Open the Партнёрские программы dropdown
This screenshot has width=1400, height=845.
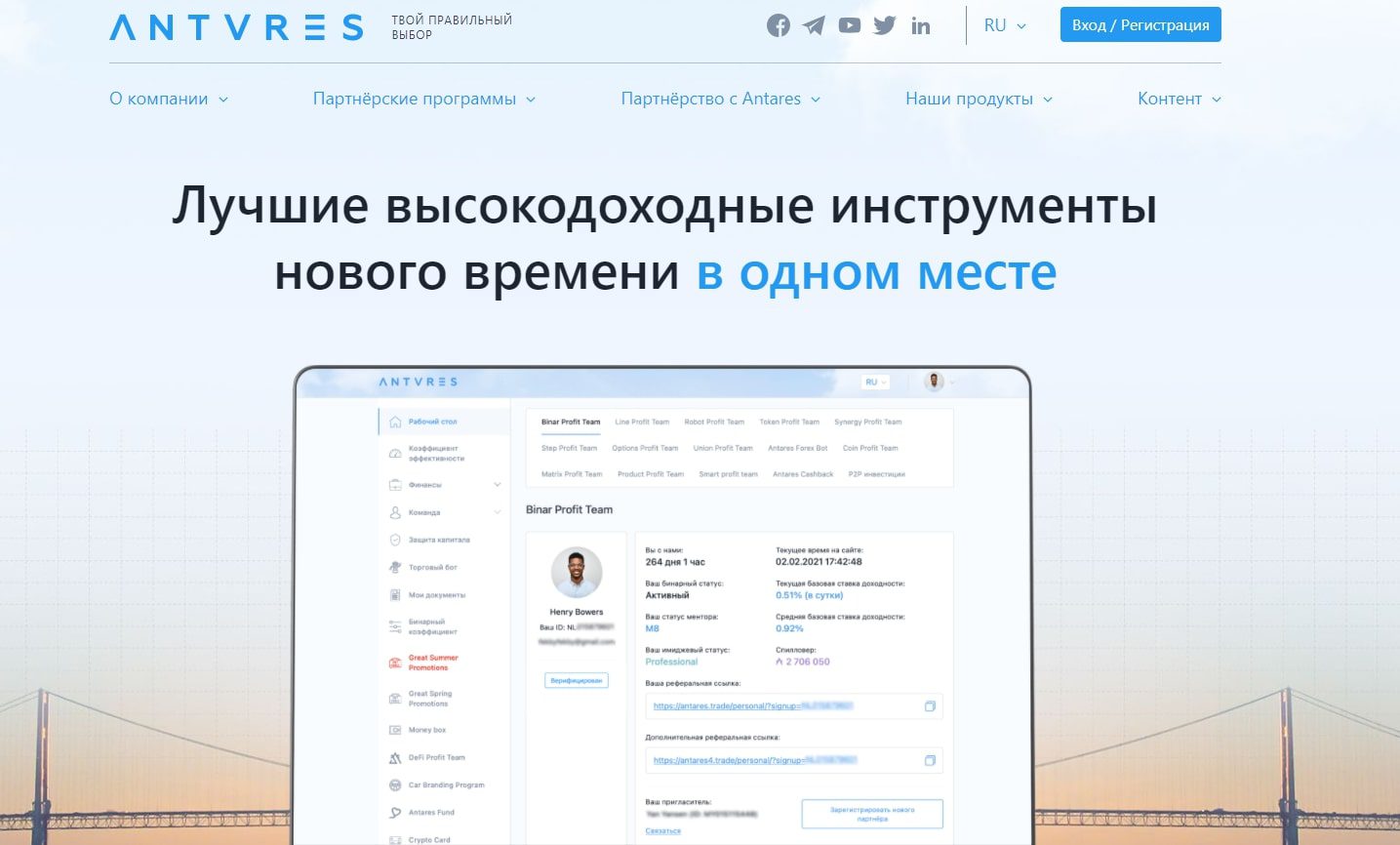coord(424,99)
